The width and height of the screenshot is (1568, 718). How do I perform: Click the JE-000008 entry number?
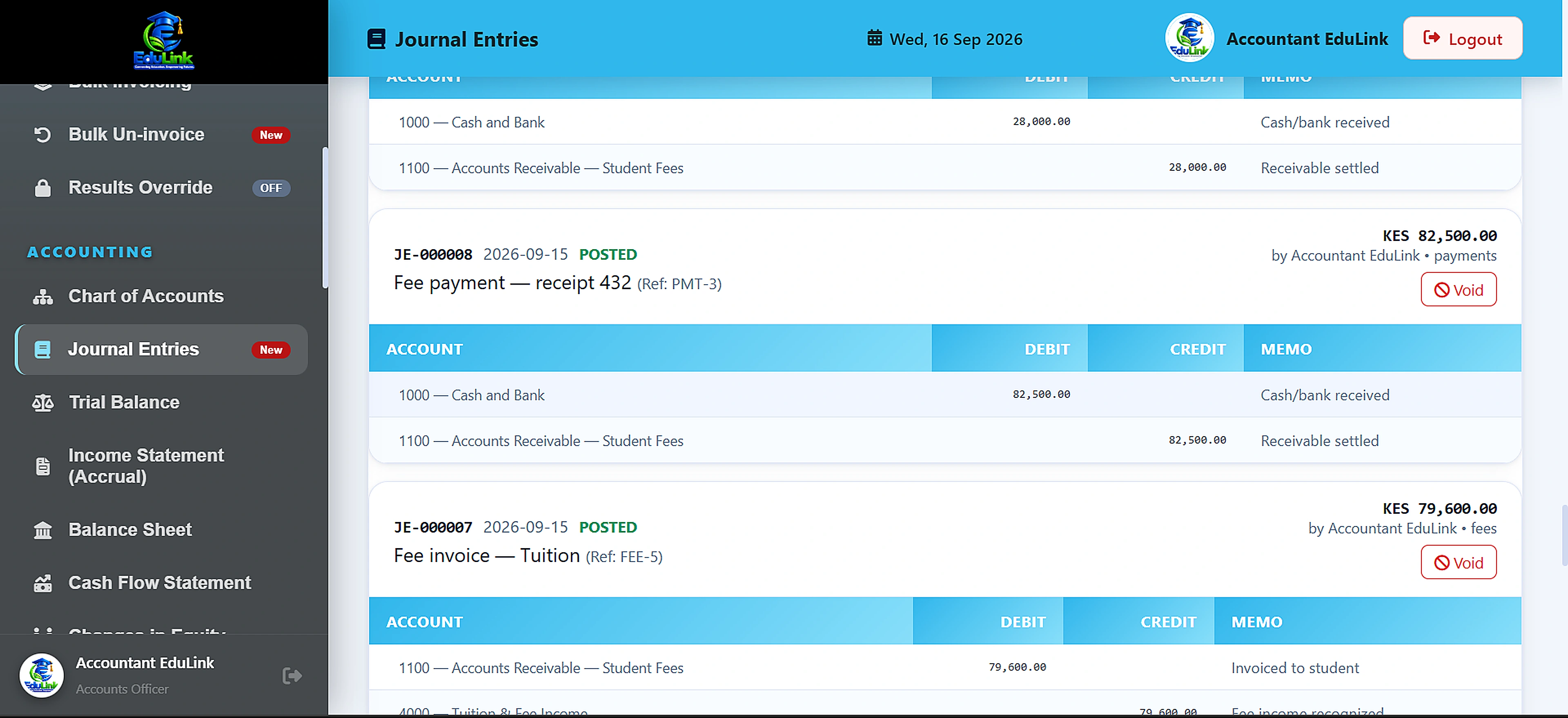click(x=433, y=254)
